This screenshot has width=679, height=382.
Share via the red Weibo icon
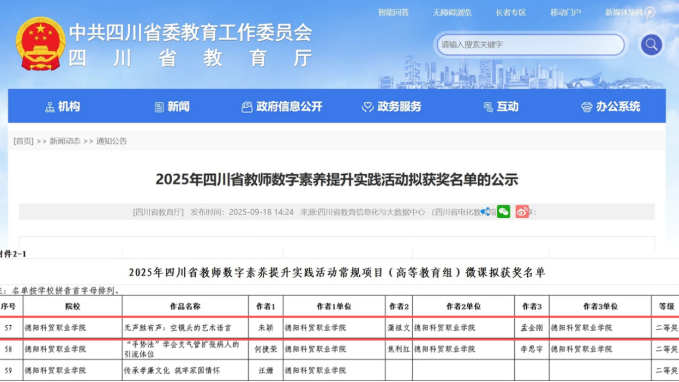coord(522,211)
